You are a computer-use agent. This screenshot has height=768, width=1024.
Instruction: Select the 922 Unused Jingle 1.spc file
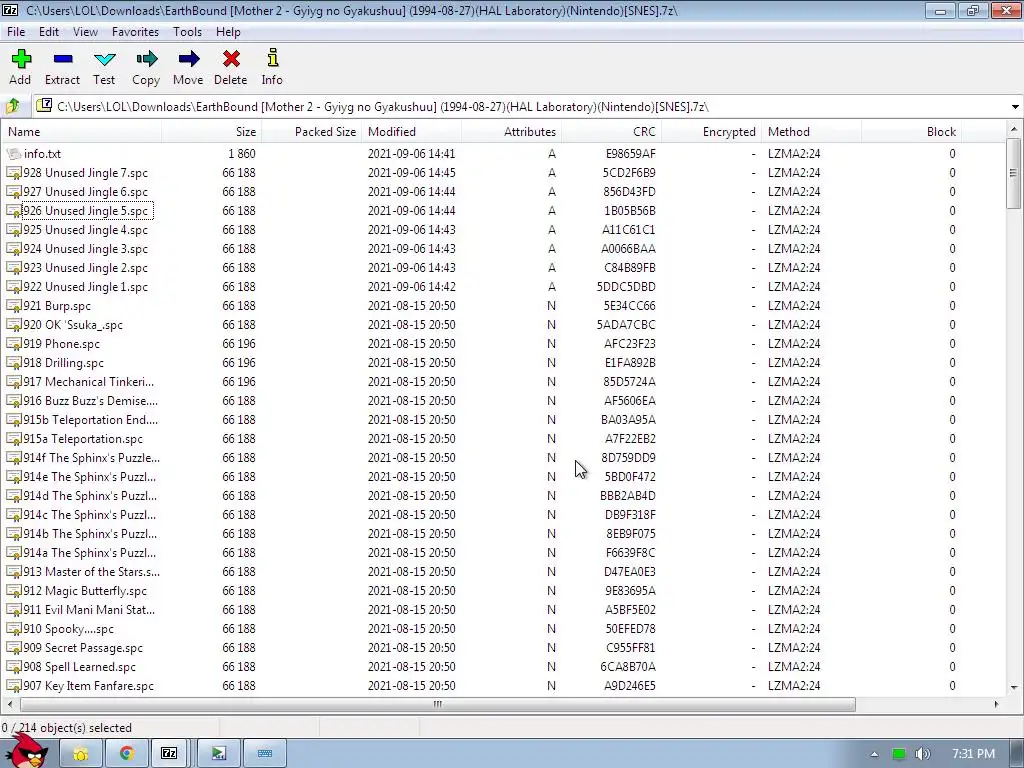click(x=86, y=287)
